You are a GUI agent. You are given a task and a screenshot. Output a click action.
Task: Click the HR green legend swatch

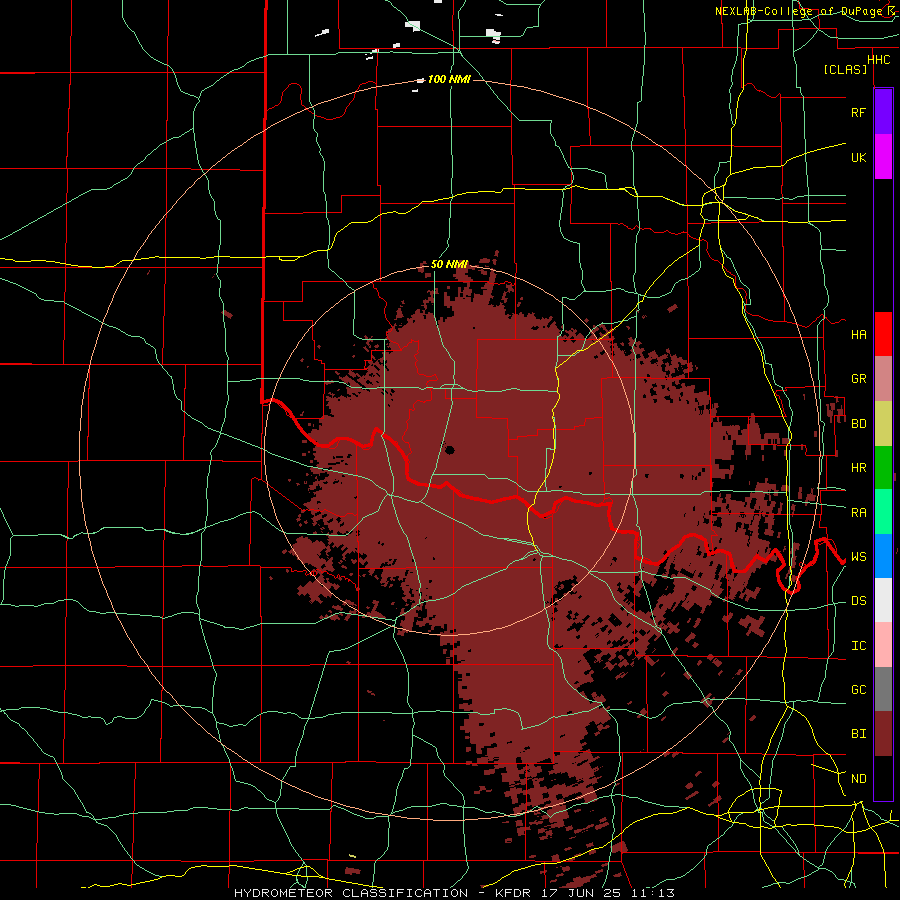[883, 468]
